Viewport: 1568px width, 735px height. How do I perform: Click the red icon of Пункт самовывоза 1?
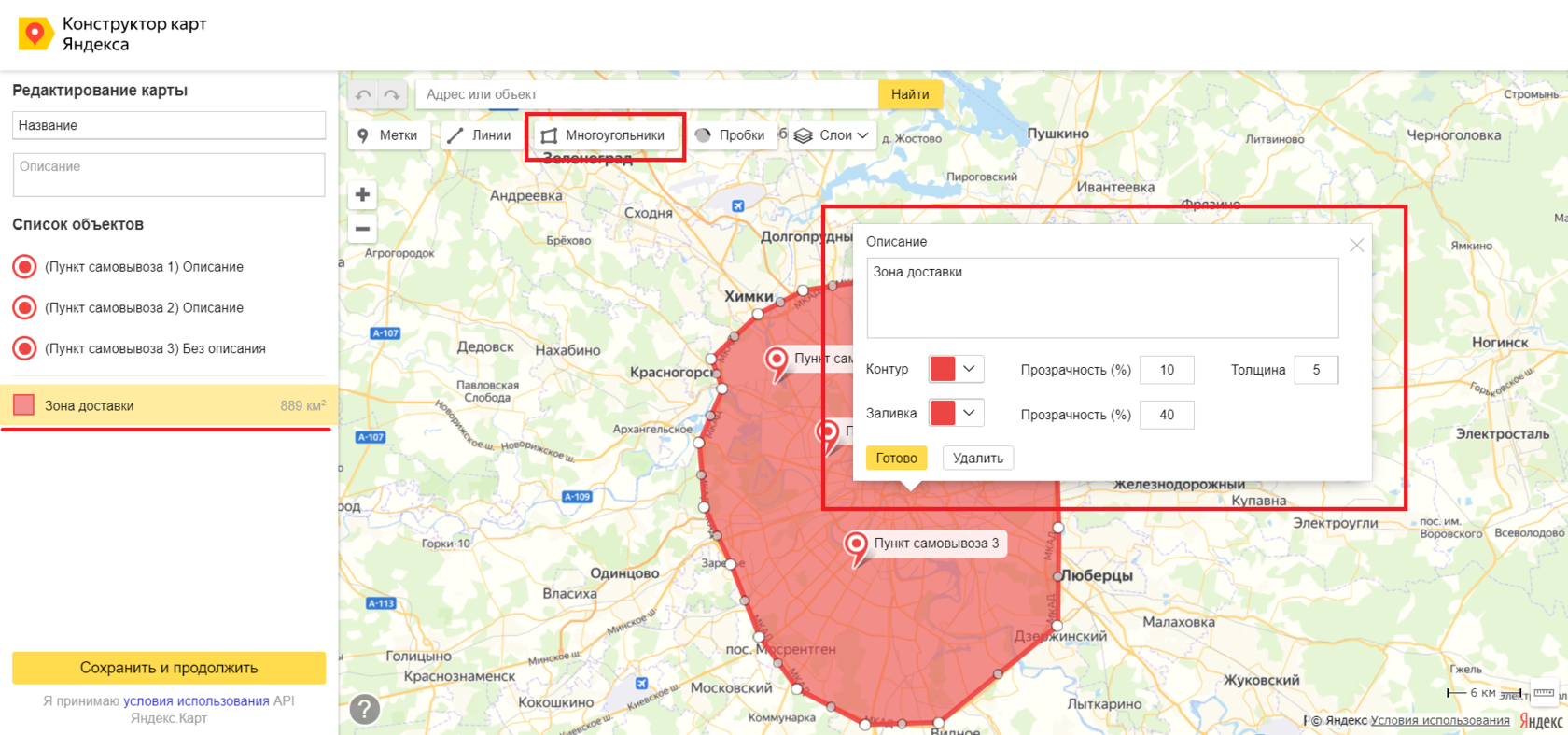click(25, 267)
